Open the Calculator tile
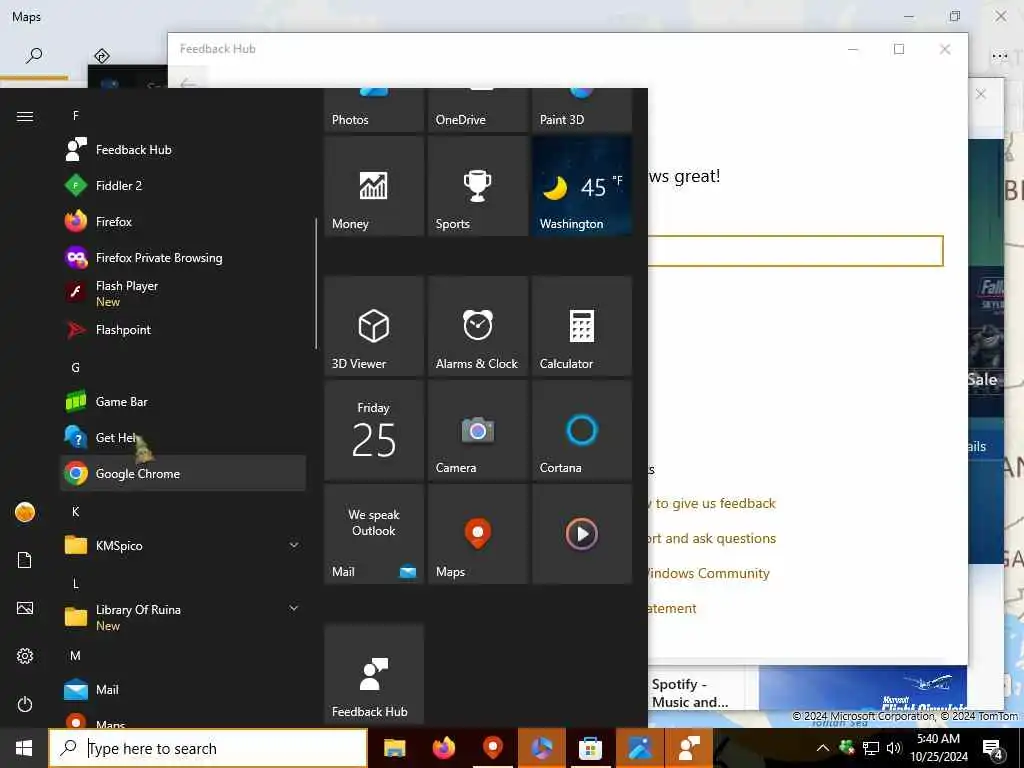The image size is (1024, 768). [x=582, y=326]
